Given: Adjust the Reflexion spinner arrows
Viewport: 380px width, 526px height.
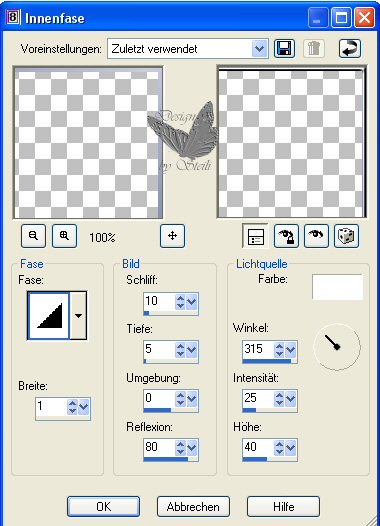Looking at the screenshot, I should coord(180,448).
